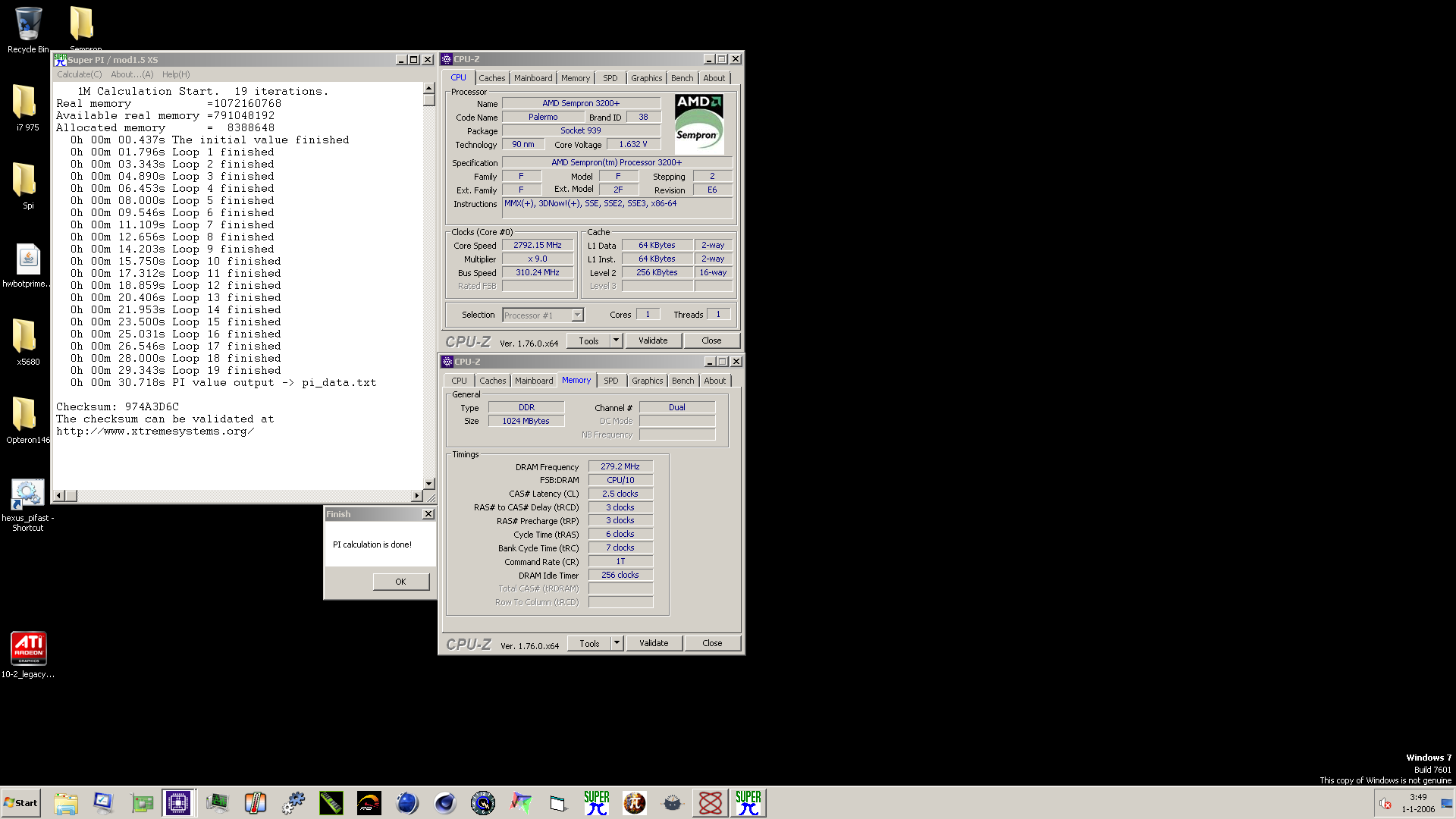Viewport: 1456px width, 819px height.
Task: Click the Windows Start button
Action: [x=20, y=803]
